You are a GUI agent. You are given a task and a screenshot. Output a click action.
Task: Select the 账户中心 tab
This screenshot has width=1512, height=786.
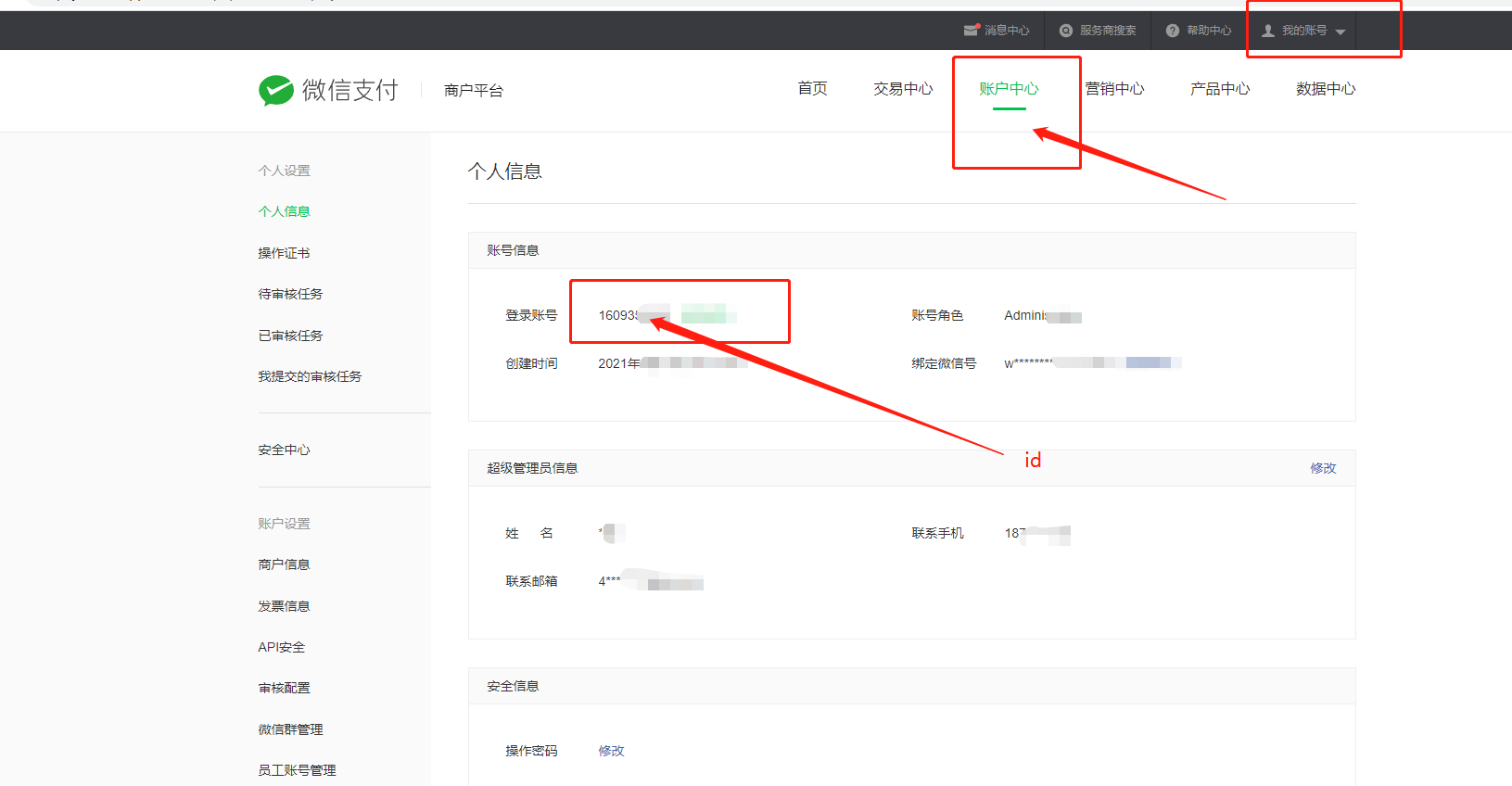tap(1009, 88)
